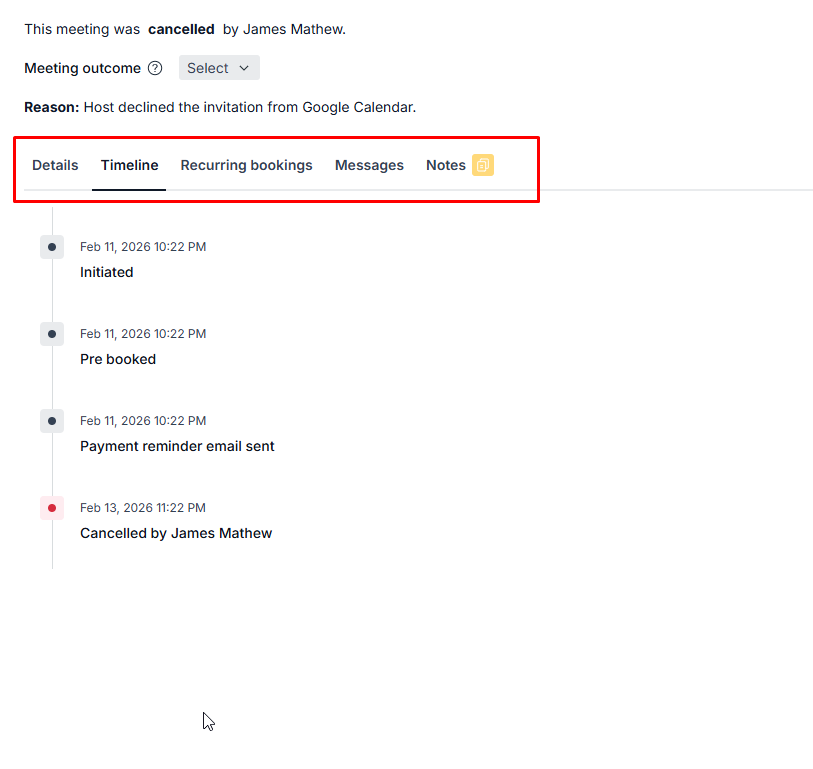Image resolution: width=813 pixels, height=769 pixels.
Task: Click the Feb 13, 2026 11:22 PM timestamp
Action: pos(143,508)
